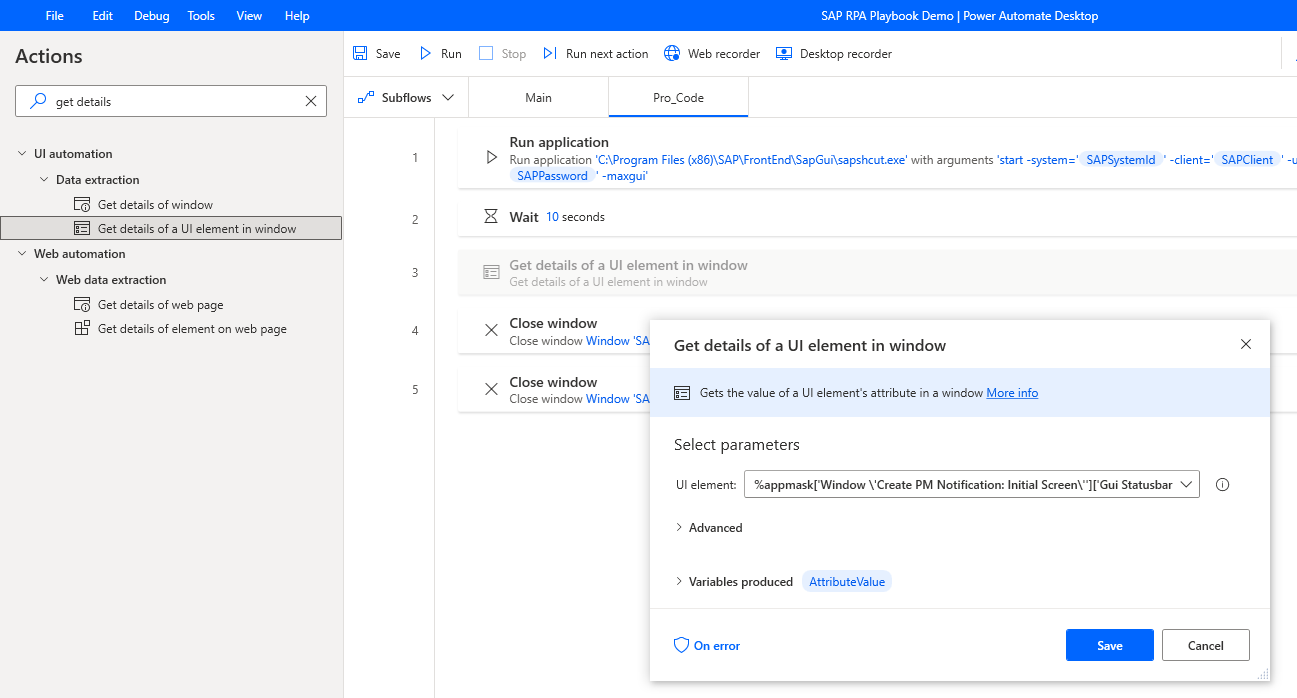Click the SAPPassword variable chip

pyautogui.click(x=552, y=175)
